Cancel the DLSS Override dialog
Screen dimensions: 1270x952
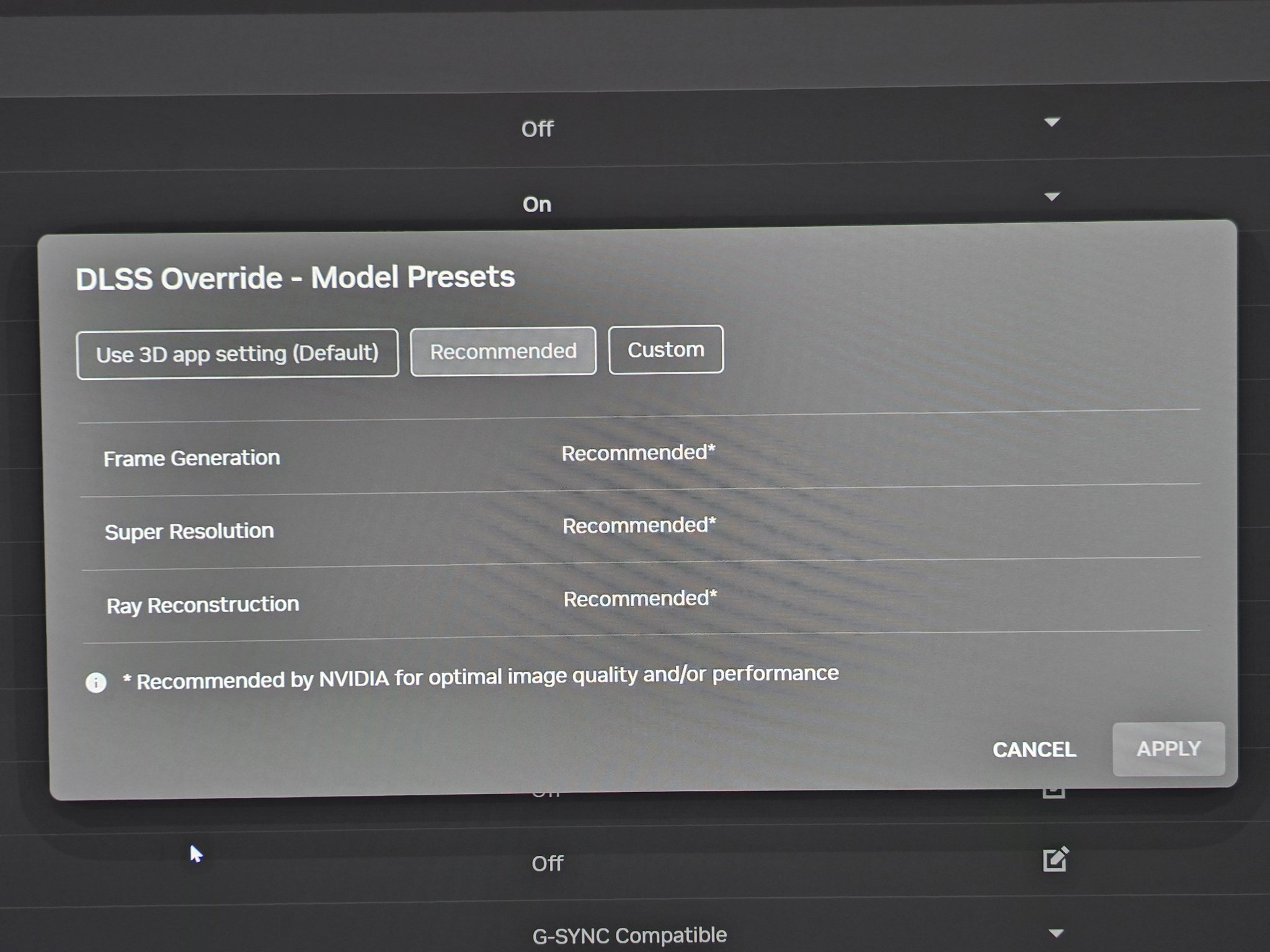point(1034,749)
